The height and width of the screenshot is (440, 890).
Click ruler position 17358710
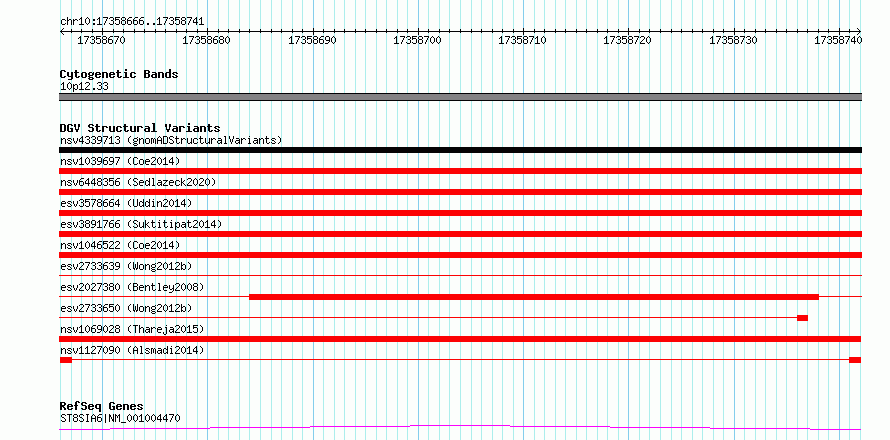point(523,40)
